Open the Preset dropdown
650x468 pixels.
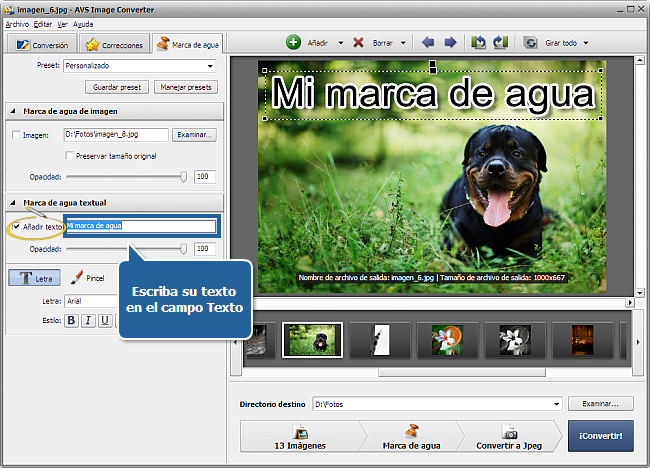click(210, 67)
